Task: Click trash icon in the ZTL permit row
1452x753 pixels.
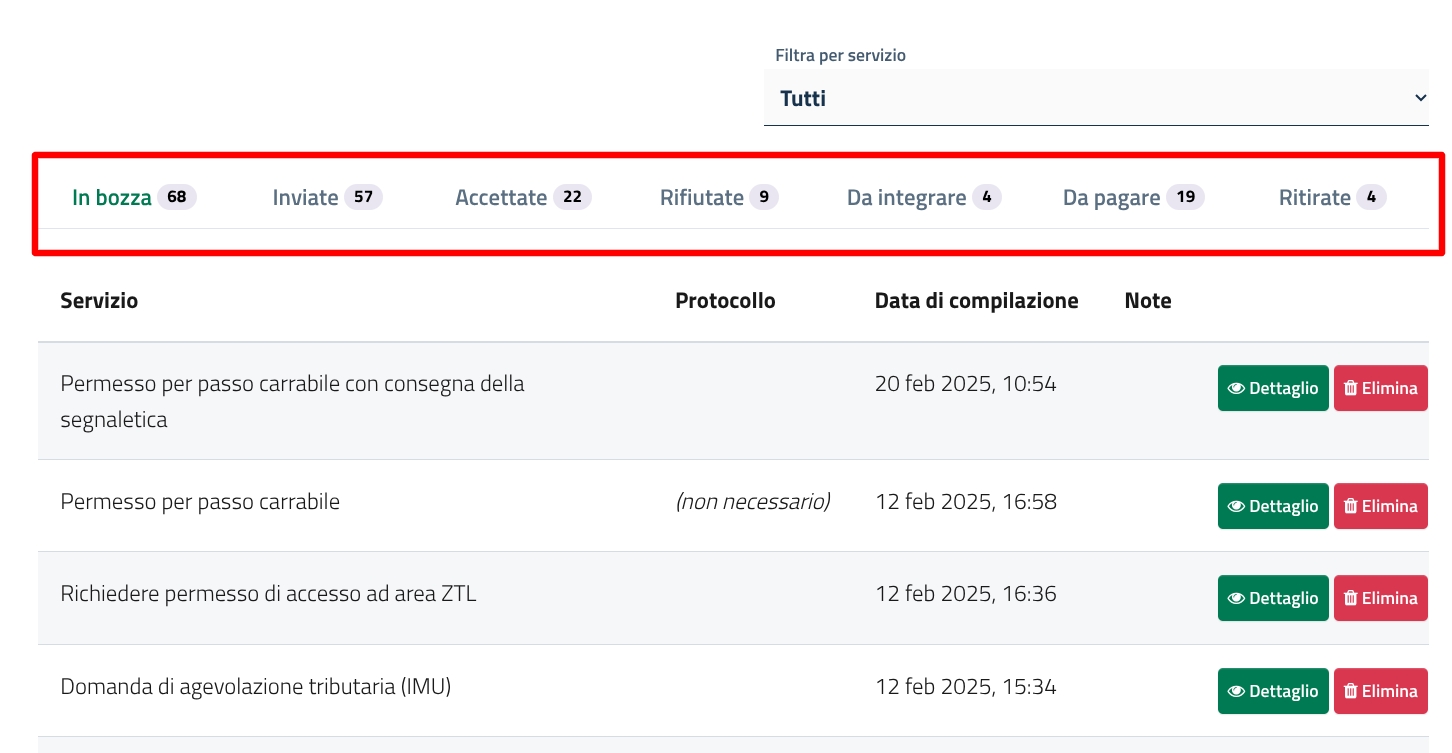Action: click(1350, 598)
